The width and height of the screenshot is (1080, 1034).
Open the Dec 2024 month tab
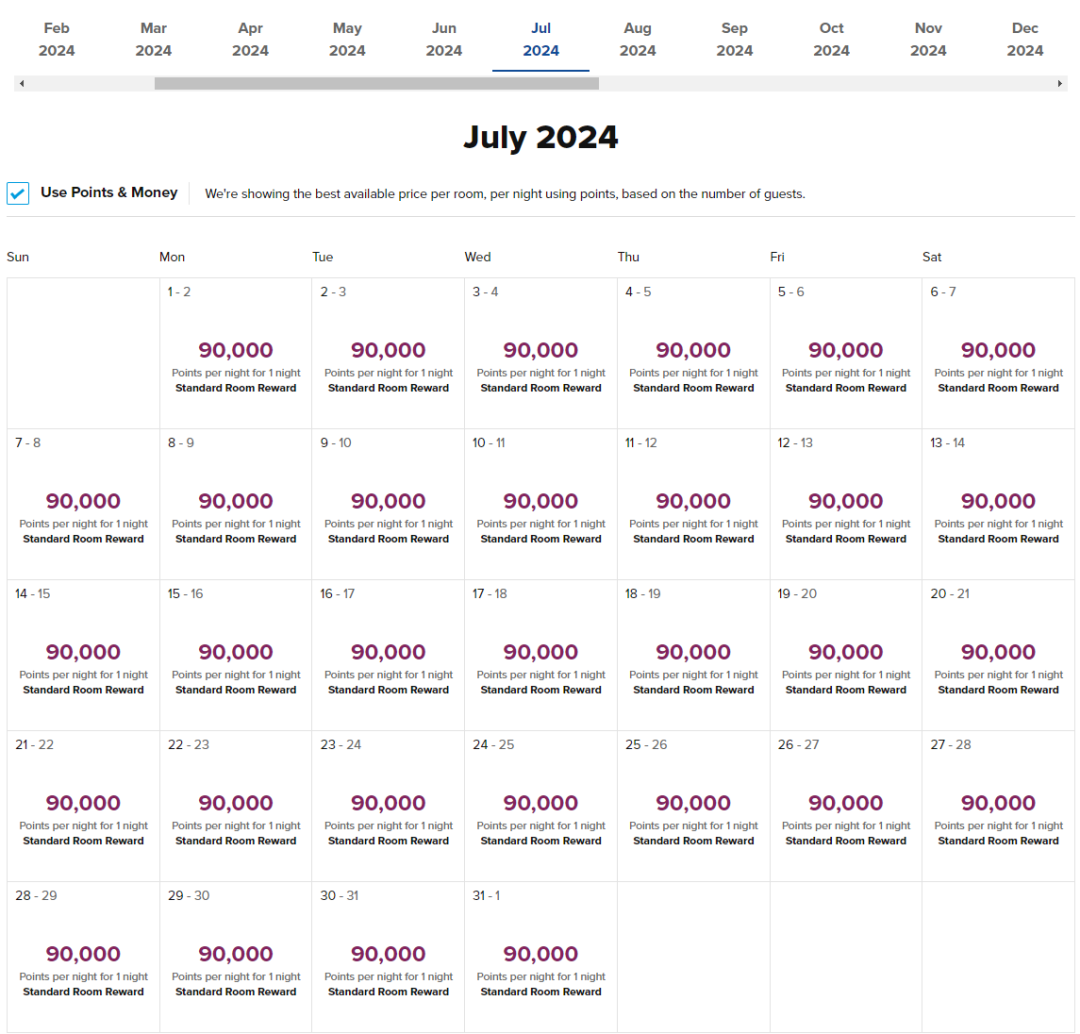coord(1024,39)
